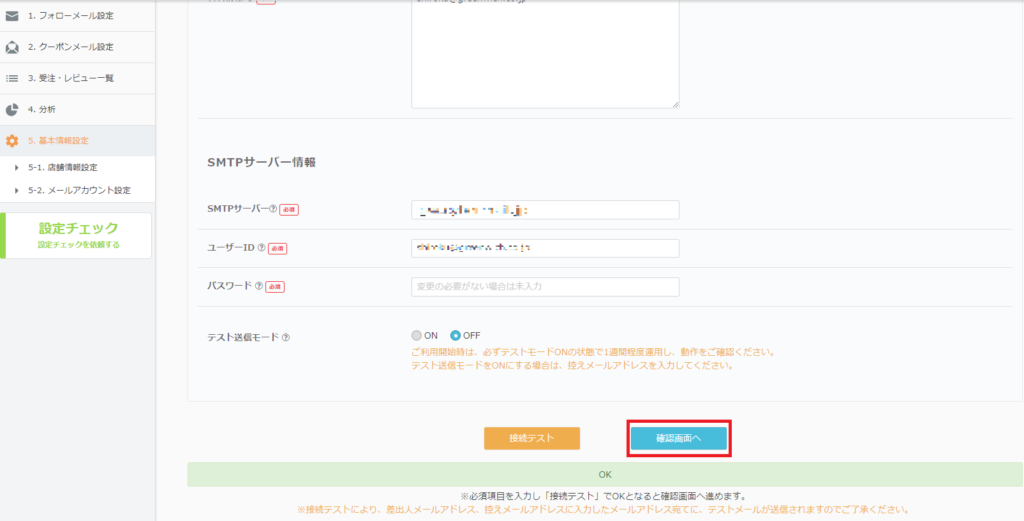Click the list icon beside 受注・レビュー一覧
Screen dimensions: 1024x521
(x=12, y=78)
